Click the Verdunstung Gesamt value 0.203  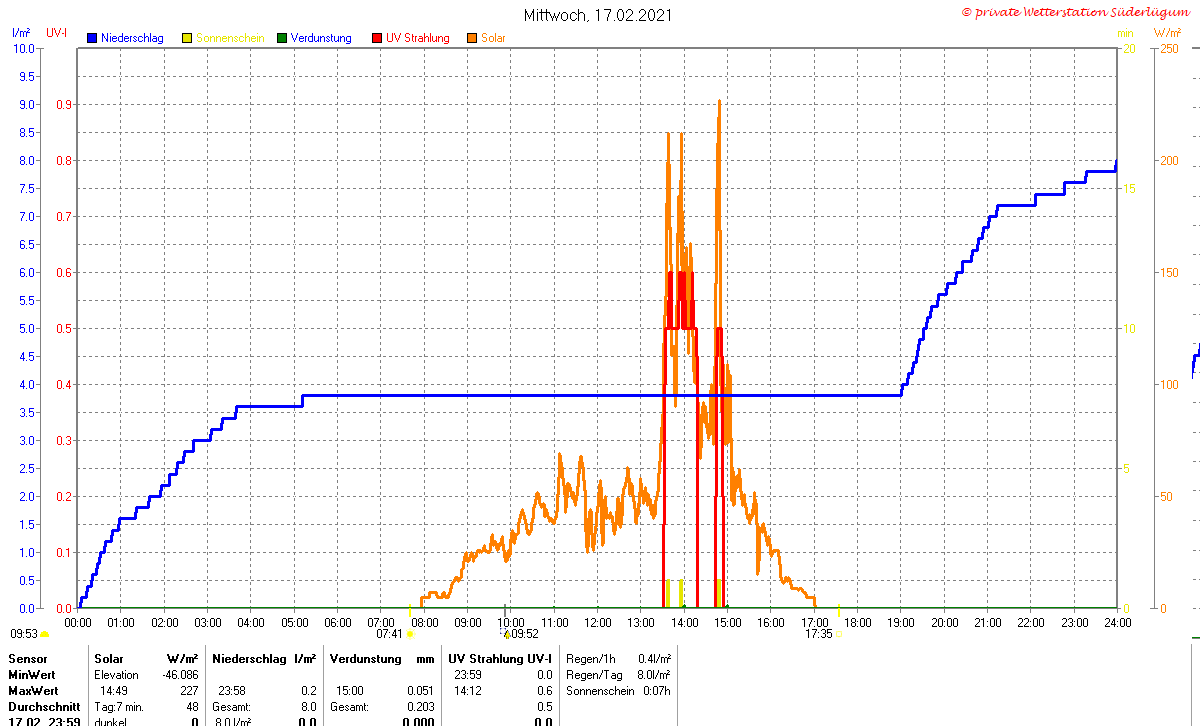tap(421, 707)
